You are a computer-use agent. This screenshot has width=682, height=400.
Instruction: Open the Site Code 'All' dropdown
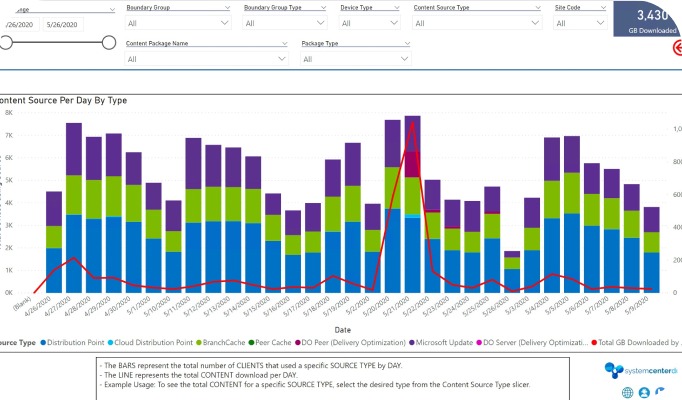(580, 23)
